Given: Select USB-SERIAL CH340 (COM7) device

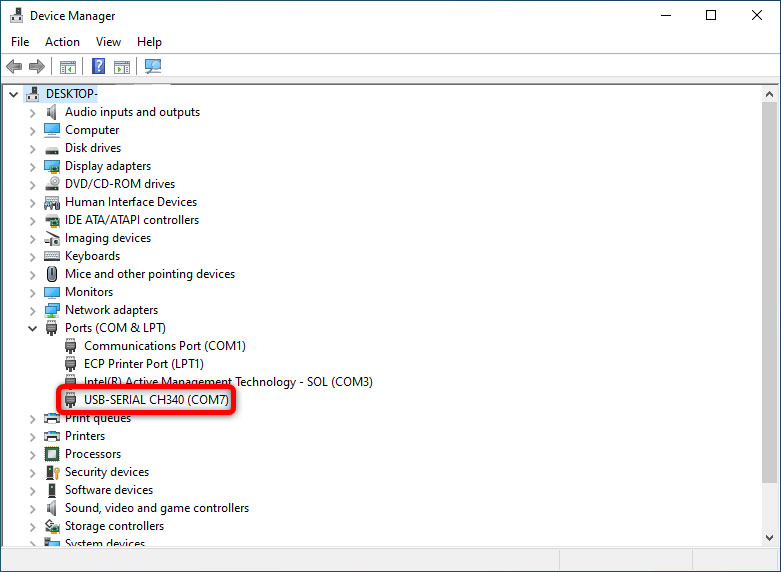Looking at the screenshot, I should 157,400.
